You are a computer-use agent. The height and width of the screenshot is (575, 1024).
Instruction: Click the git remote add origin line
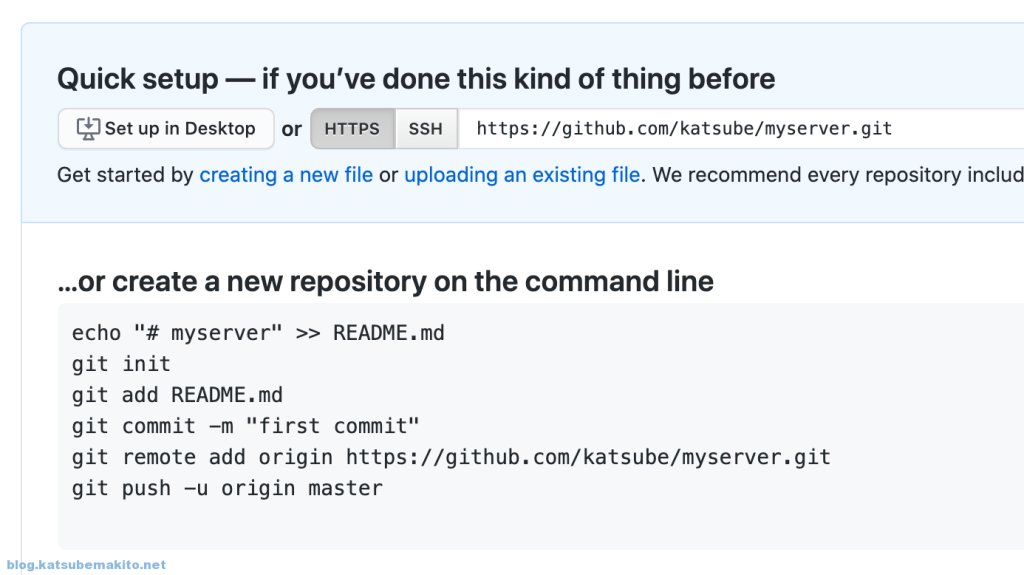click(451, 457)
